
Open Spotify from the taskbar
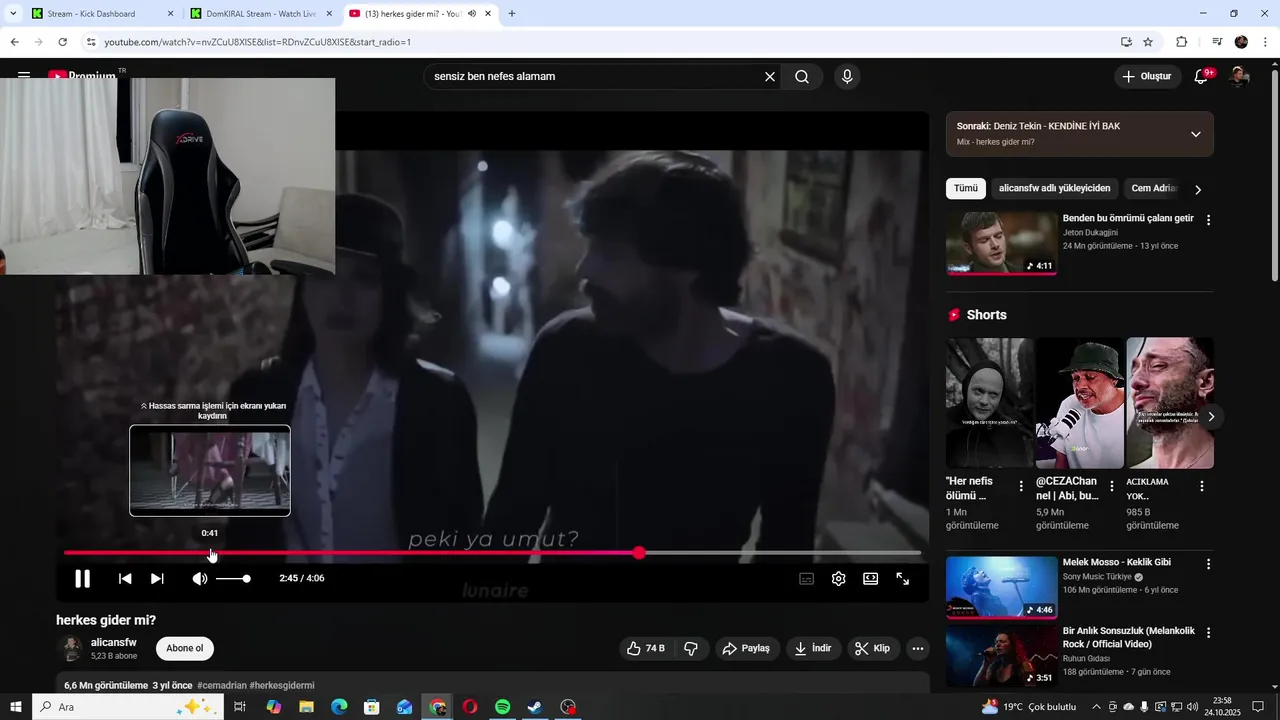coord(503,707)
